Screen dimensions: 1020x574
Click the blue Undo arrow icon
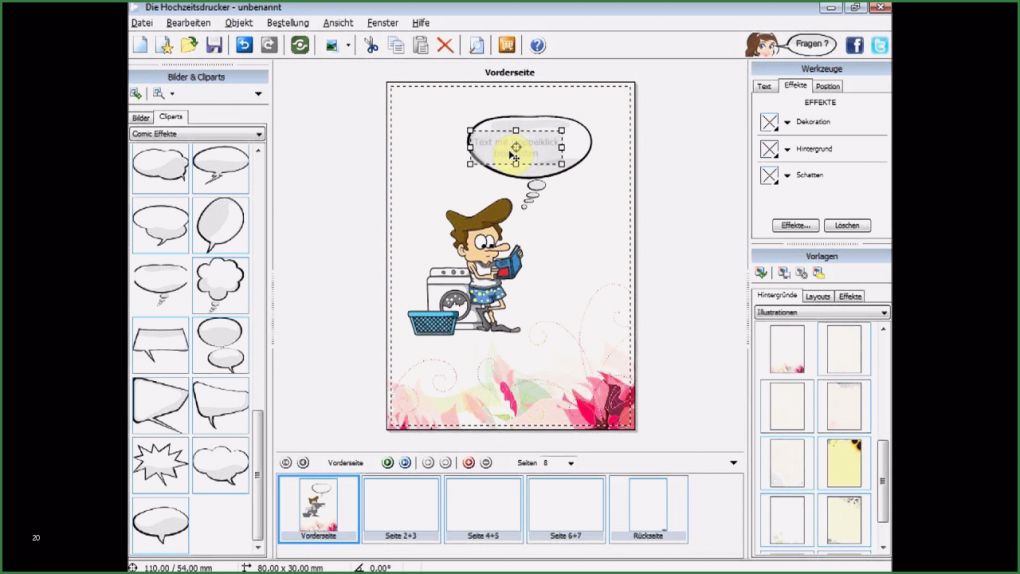[244, 45]
